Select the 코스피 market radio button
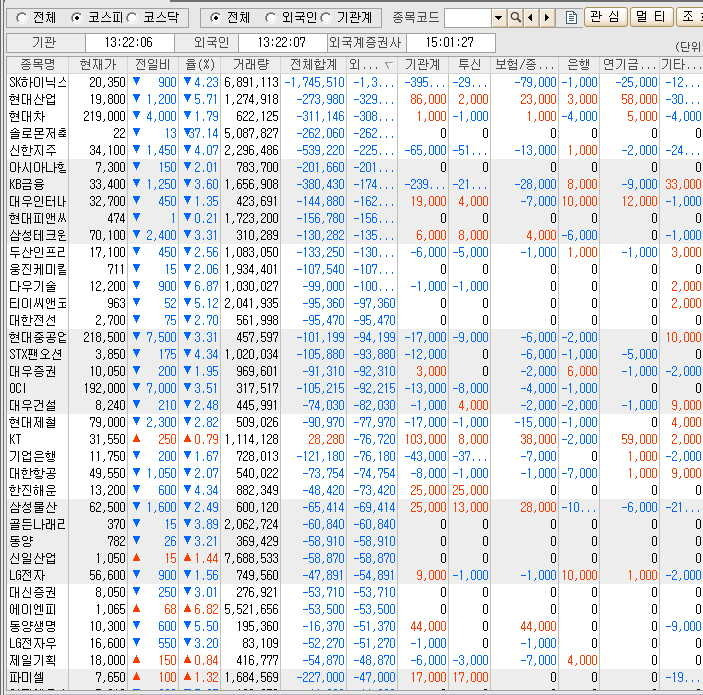 coord(77,17)
